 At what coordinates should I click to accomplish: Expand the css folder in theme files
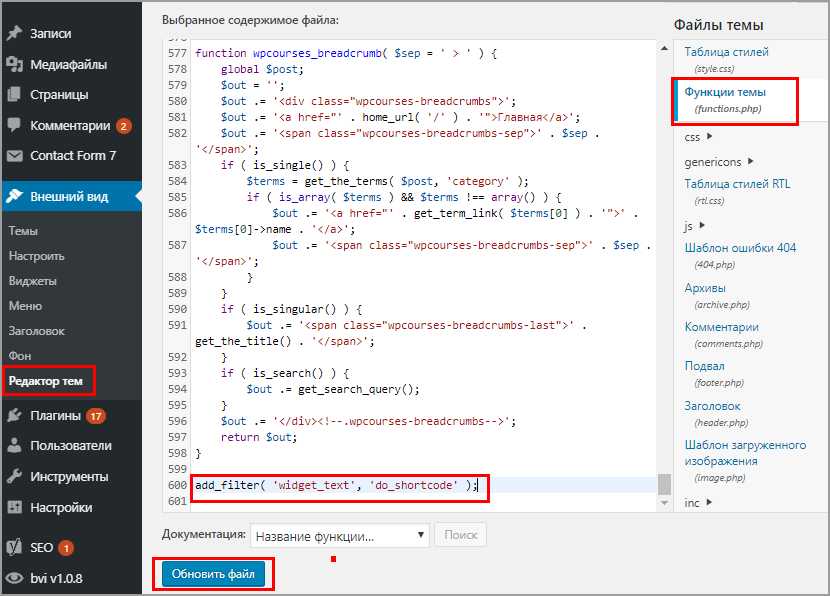pyautogui.click(x=709, y=136)
